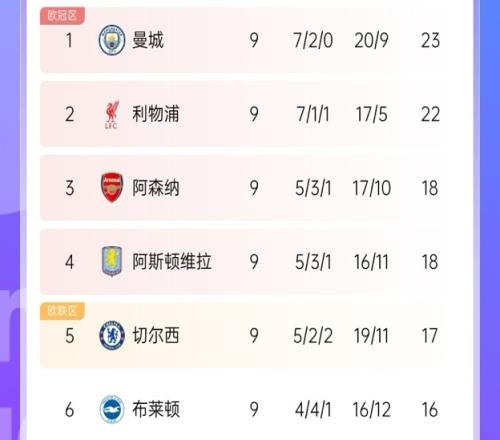Click Aston Villa's rank number 4
500x440 pixels.
[69, 262]
